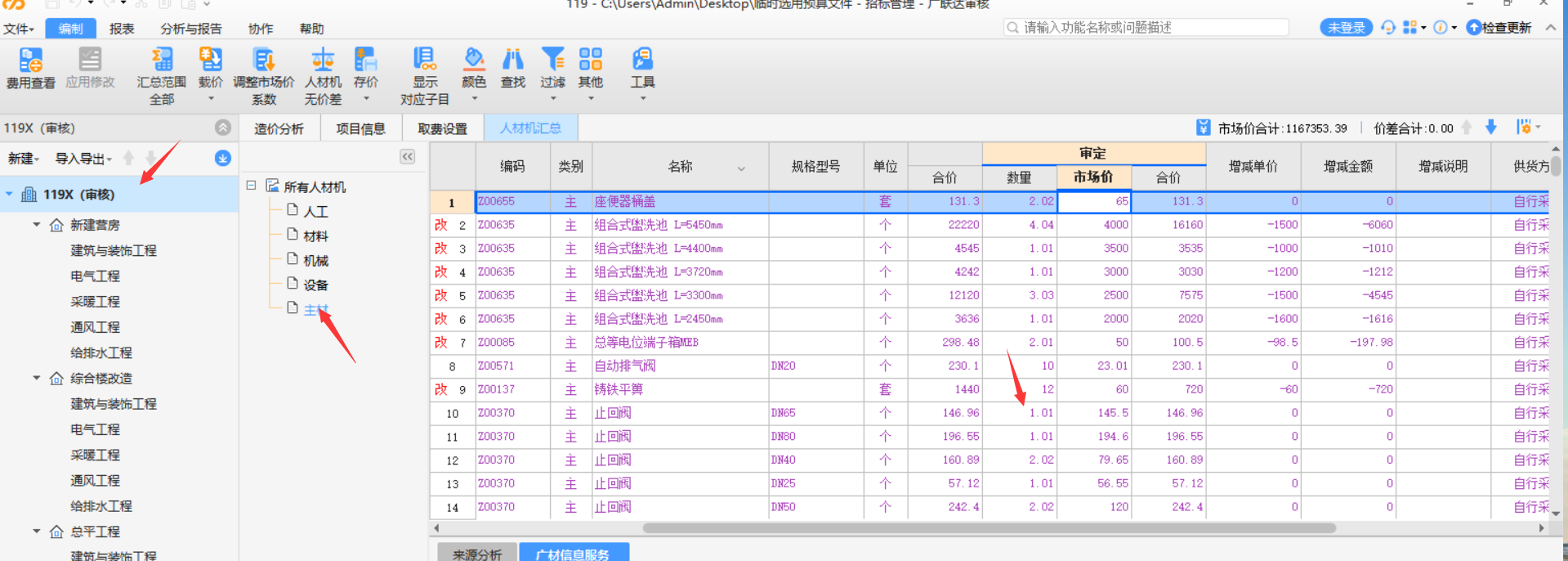This screenshot has width=1568, height=561.
Task: Collapse the 新建营房 tree node
Action: click(36, 224)
